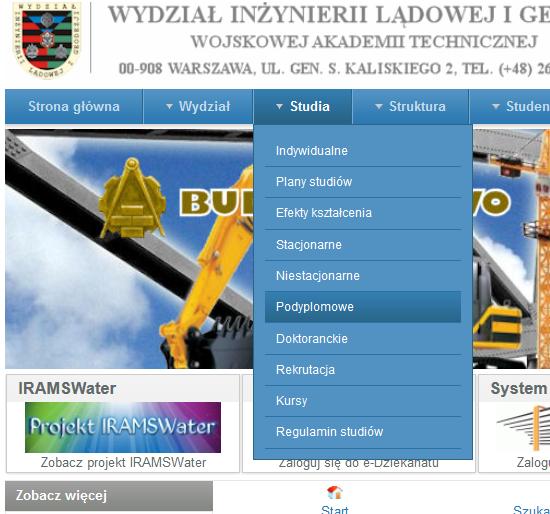Expand the Studenci dropdown arrow
The image size is (550, 514).
(495, 106)
